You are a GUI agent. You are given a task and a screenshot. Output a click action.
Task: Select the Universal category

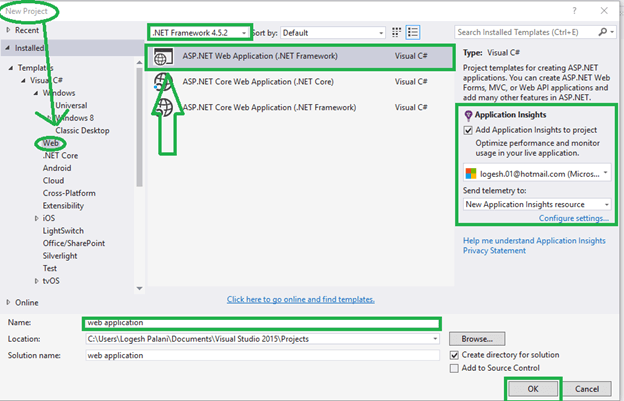(71, 105)
